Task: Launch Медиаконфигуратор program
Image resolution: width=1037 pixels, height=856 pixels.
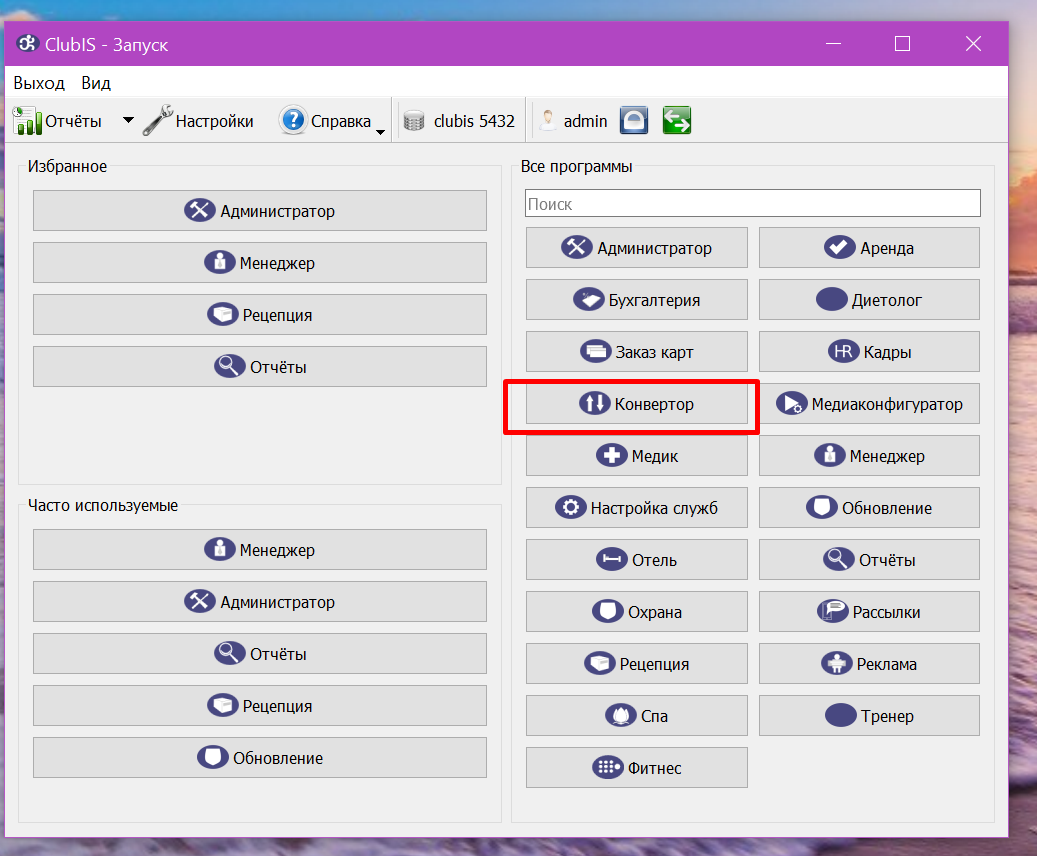Action: click(869, 404)
